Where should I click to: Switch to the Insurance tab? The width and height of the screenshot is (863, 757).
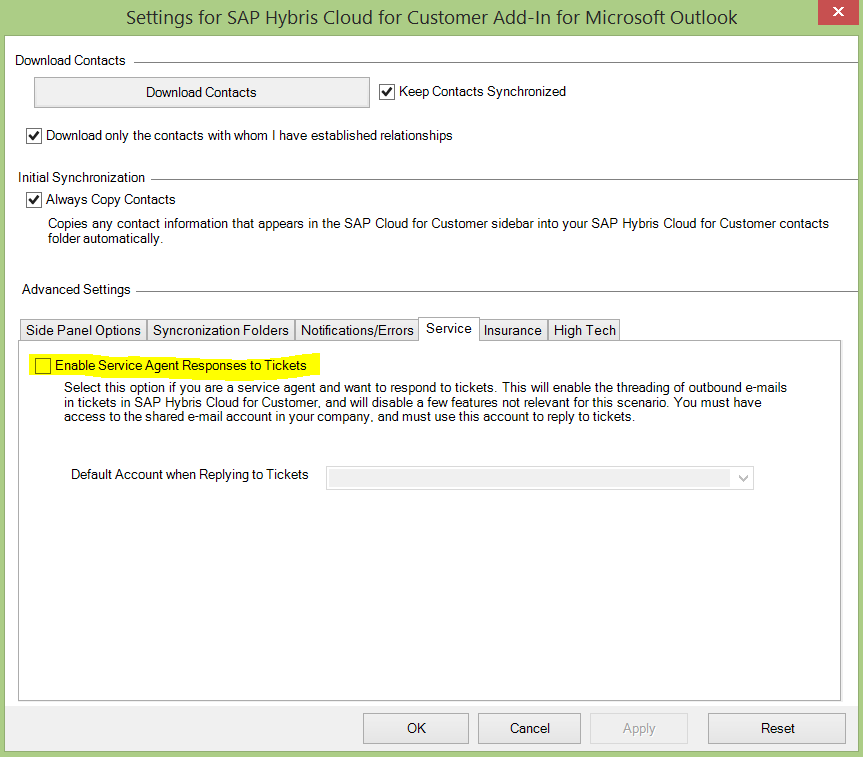[513, 330]
